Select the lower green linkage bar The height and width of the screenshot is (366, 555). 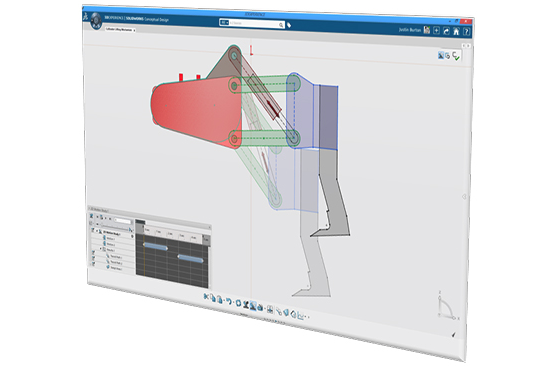pos(265,138)
